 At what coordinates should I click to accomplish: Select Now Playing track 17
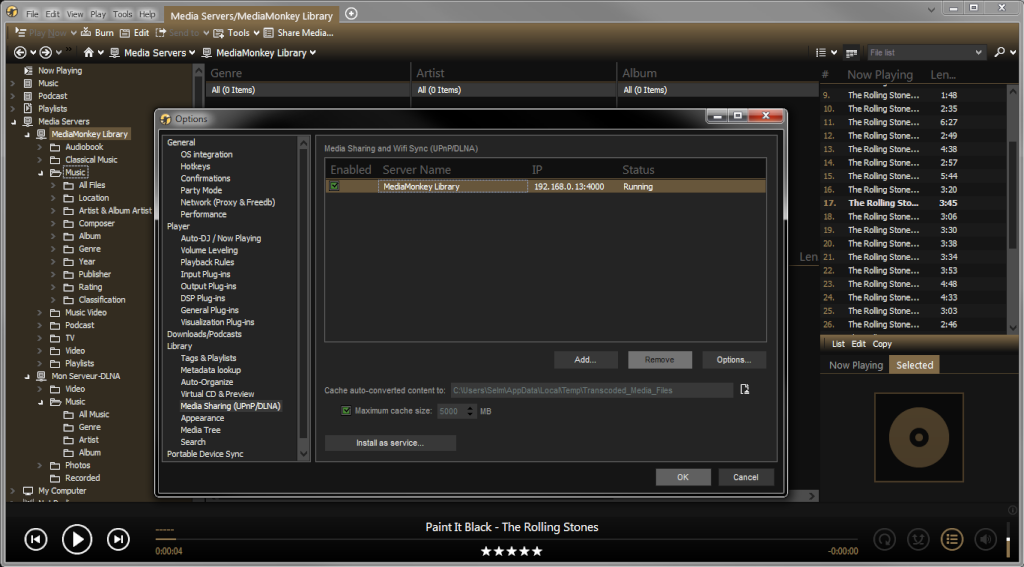coord(914,203)
